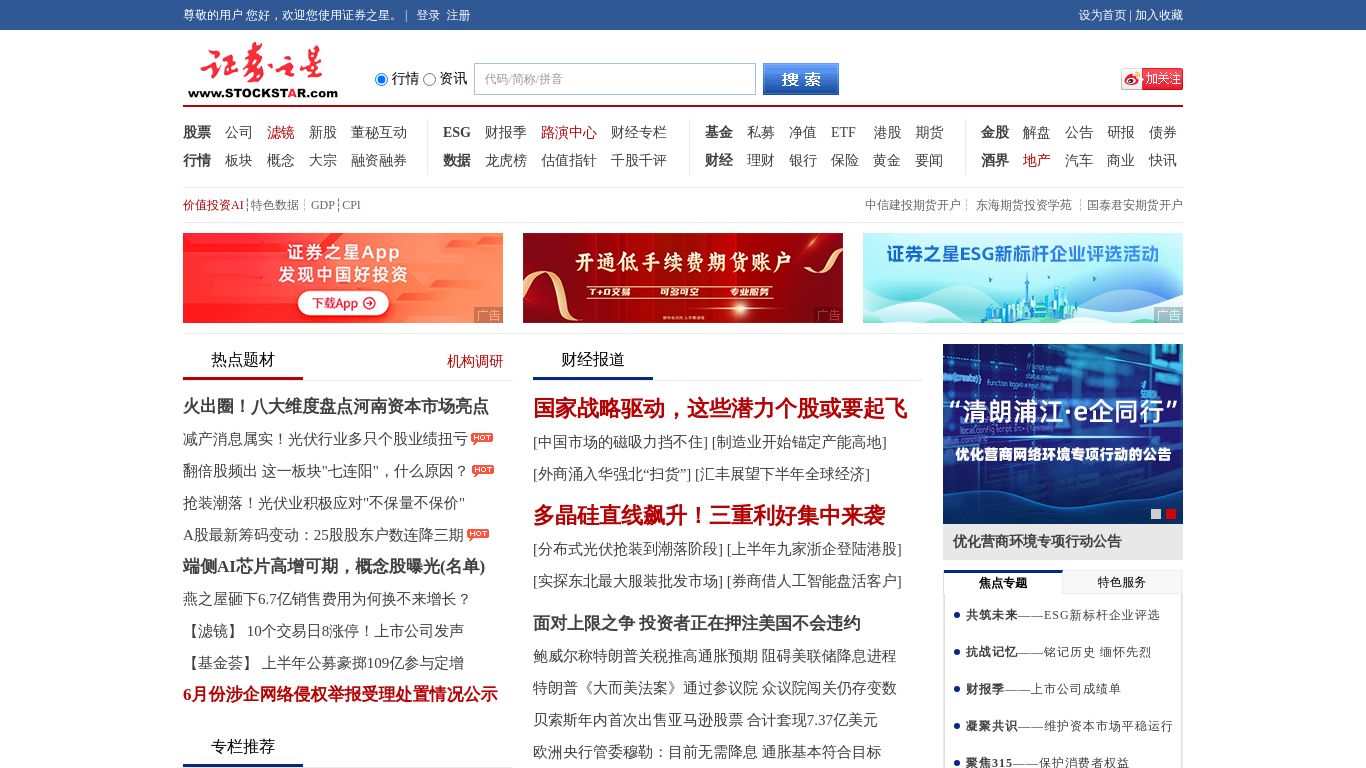Open the 新股 navigation link
Image resolution: width=1366 pixels, height=768 pixels.
pyautogui.click(x=323, y=132)
